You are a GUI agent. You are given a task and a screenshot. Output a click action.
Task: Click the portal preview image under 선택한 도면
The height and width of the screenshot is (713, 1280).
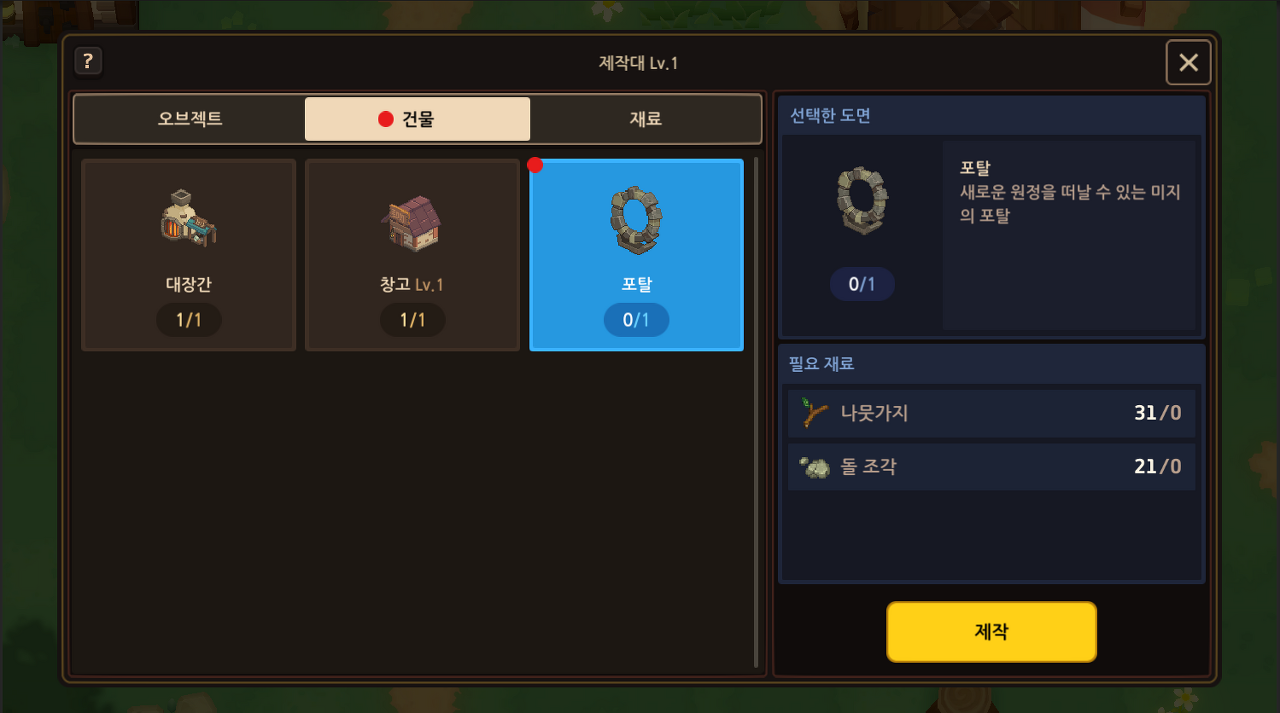pos(862,202)
